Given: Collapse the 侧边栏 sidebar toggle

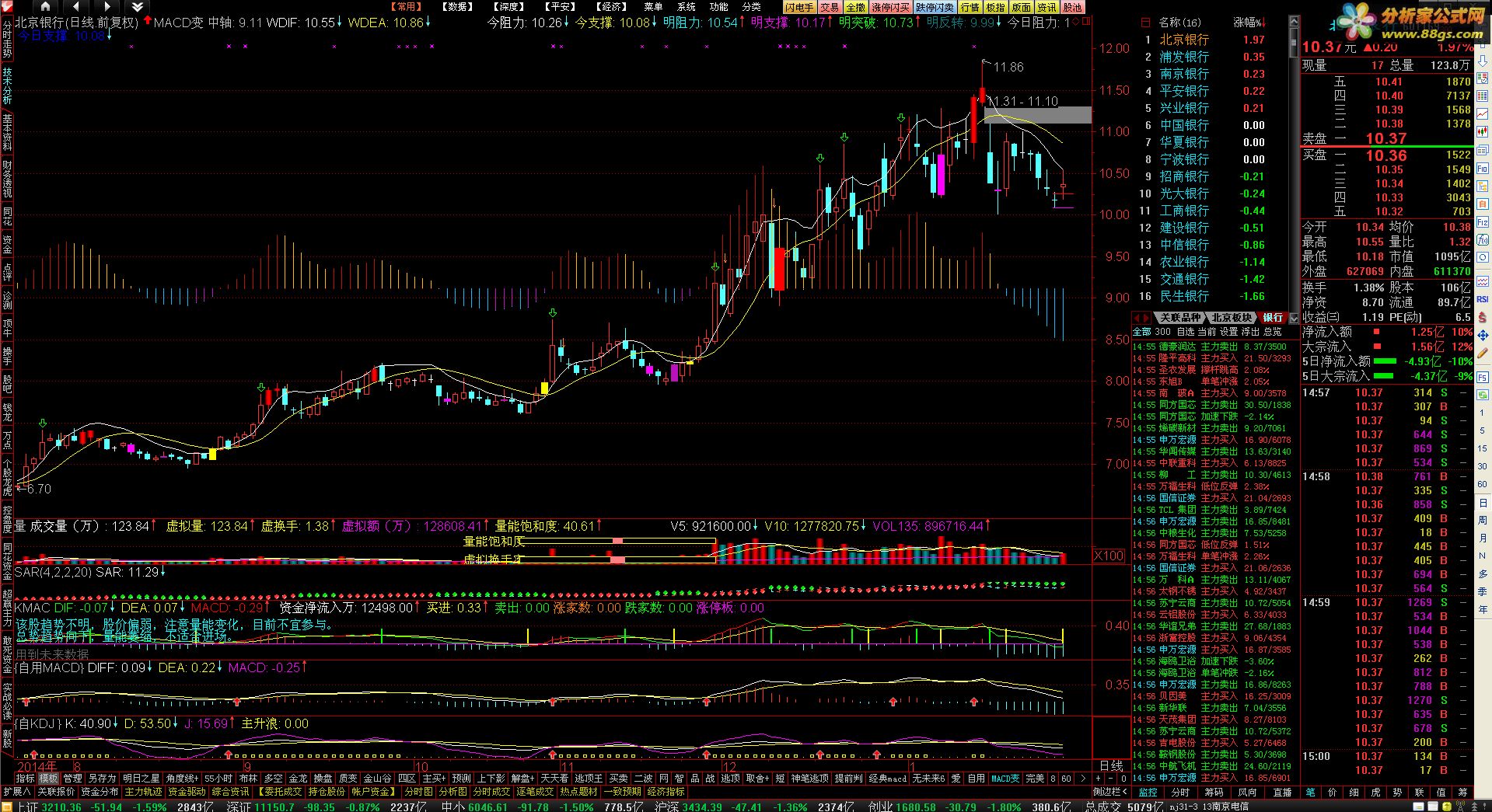Looking at the screenshot, I should click(1109, 792).
